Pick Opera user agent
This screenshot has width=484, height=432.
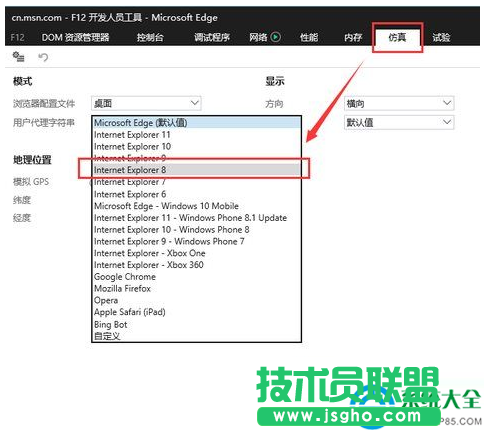pyautogui.click(x=197, y=300)
